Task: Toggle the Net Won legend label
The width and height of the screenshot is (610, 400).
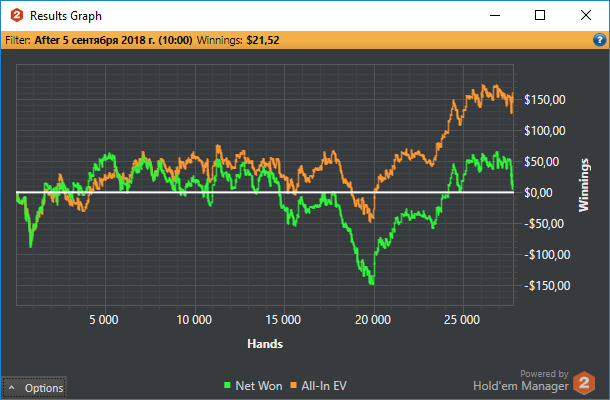Action: click(259, 386)
